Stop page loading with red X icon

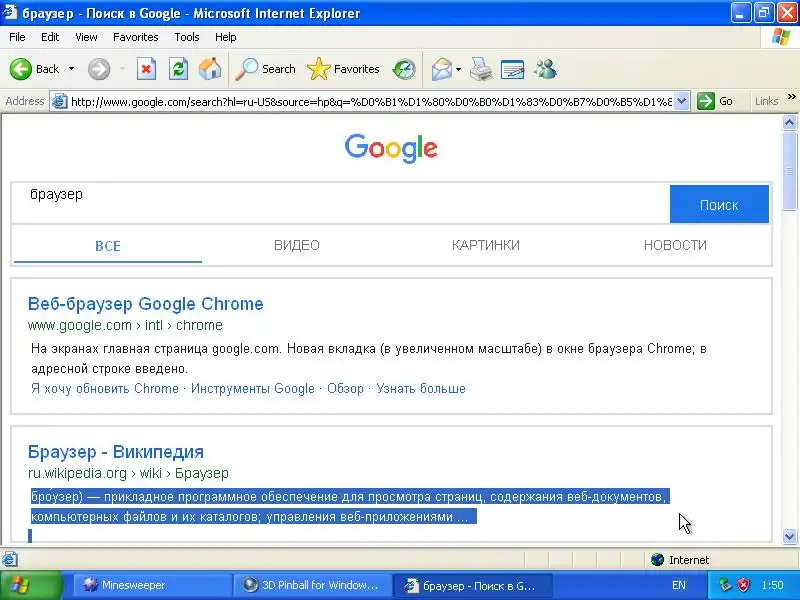(146, 69)
